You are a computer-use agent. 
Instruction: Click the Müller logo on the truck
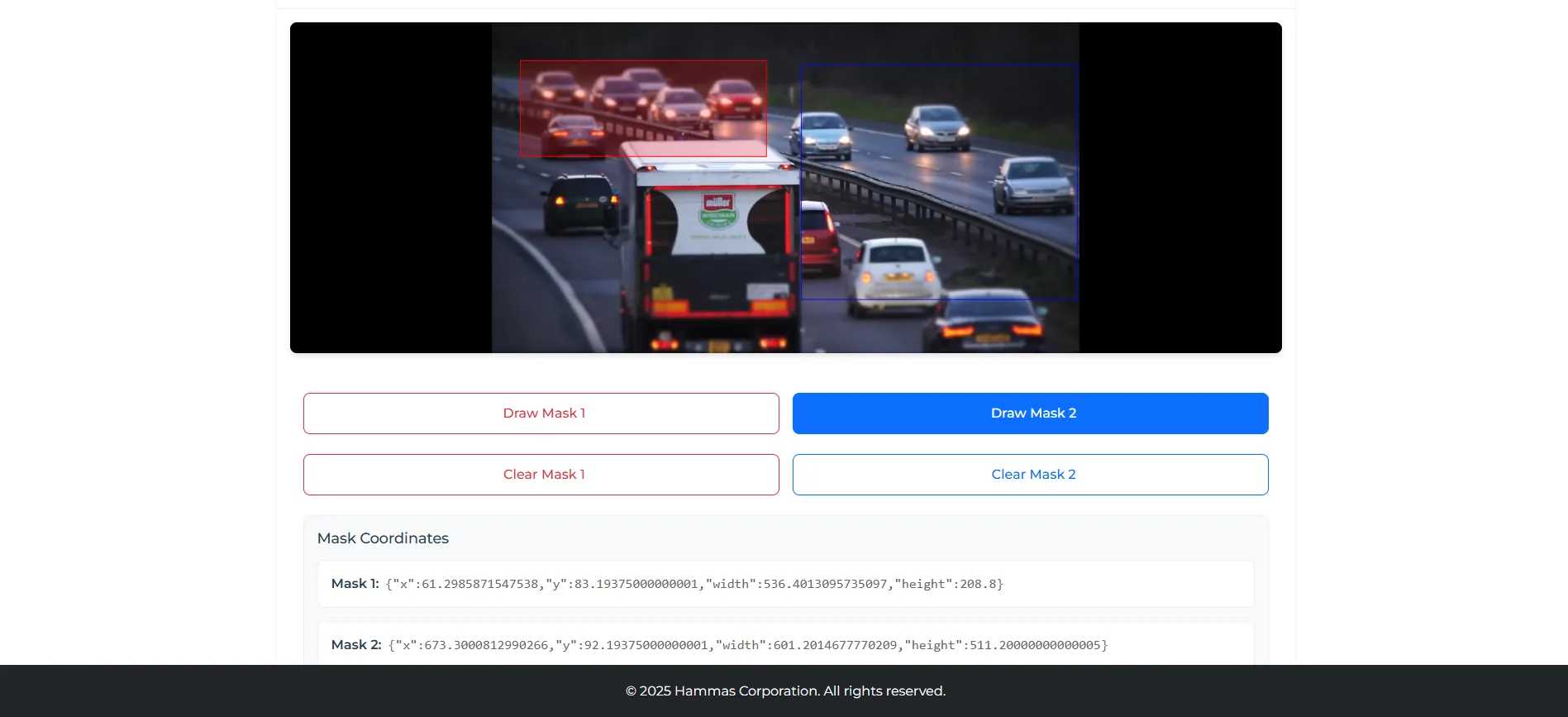pyautogui.click(x=717, y=203)
